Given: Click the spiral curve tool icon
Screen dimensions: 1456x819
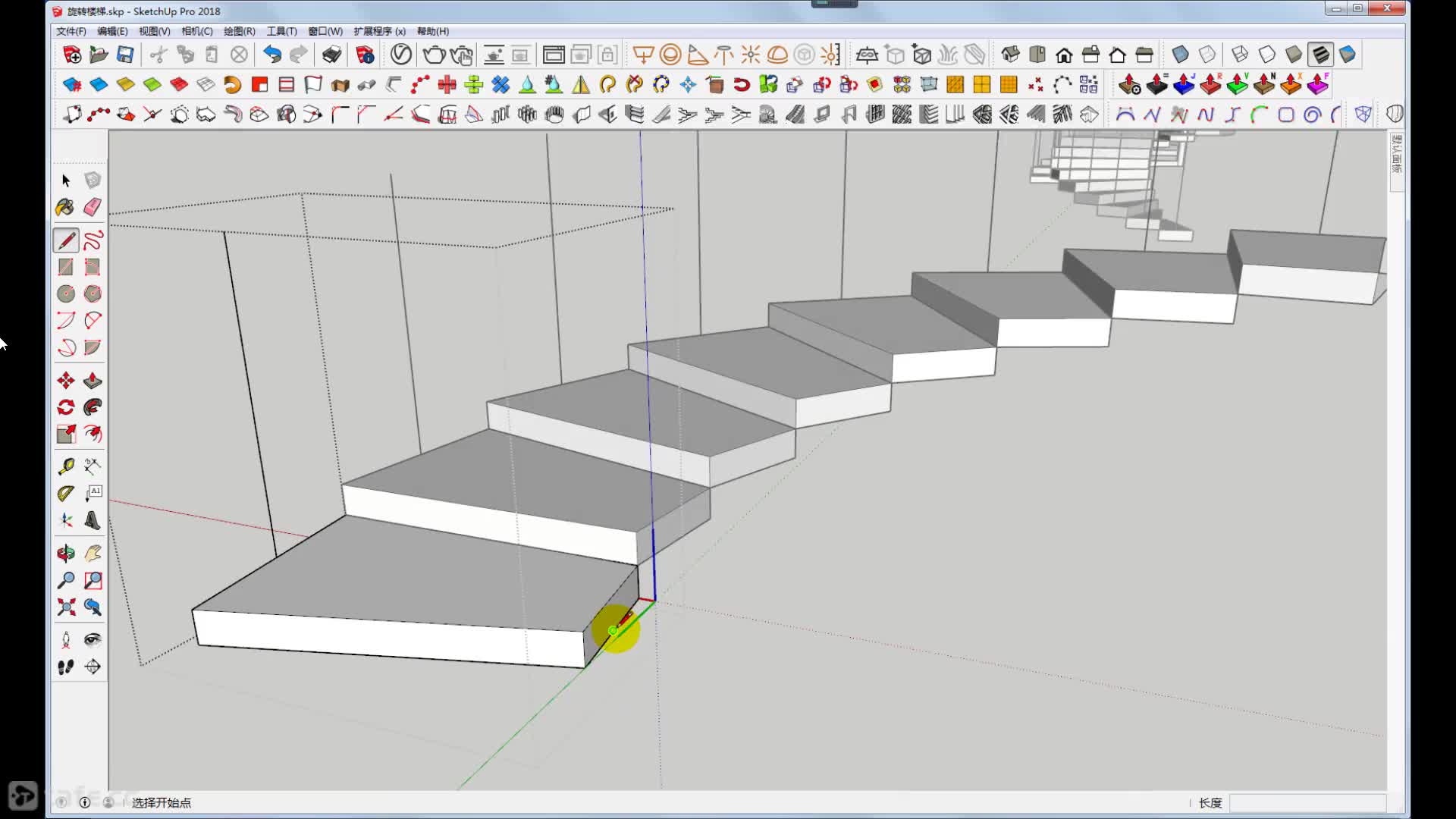Looking at the screenshot, I should [x=1313, y=115].
